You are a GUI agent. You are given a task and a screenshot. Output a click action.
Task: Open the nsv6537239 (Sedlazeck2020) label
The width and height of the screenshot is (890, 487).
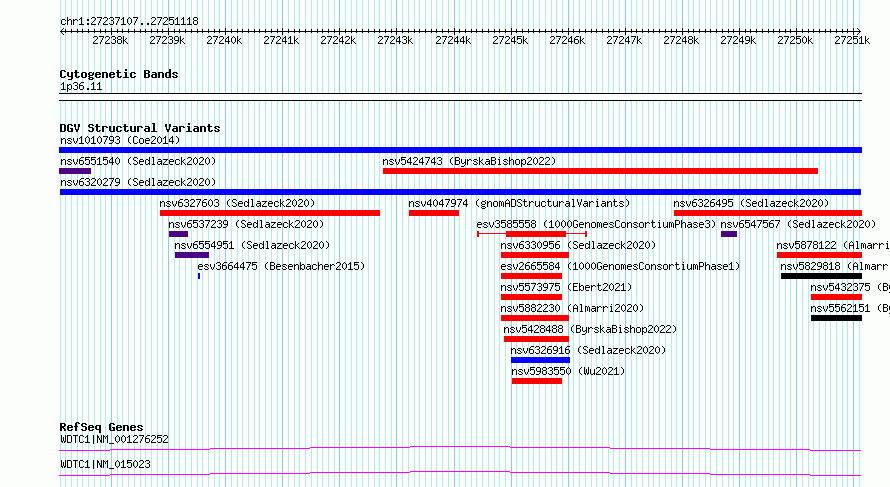tap(246, 224)
